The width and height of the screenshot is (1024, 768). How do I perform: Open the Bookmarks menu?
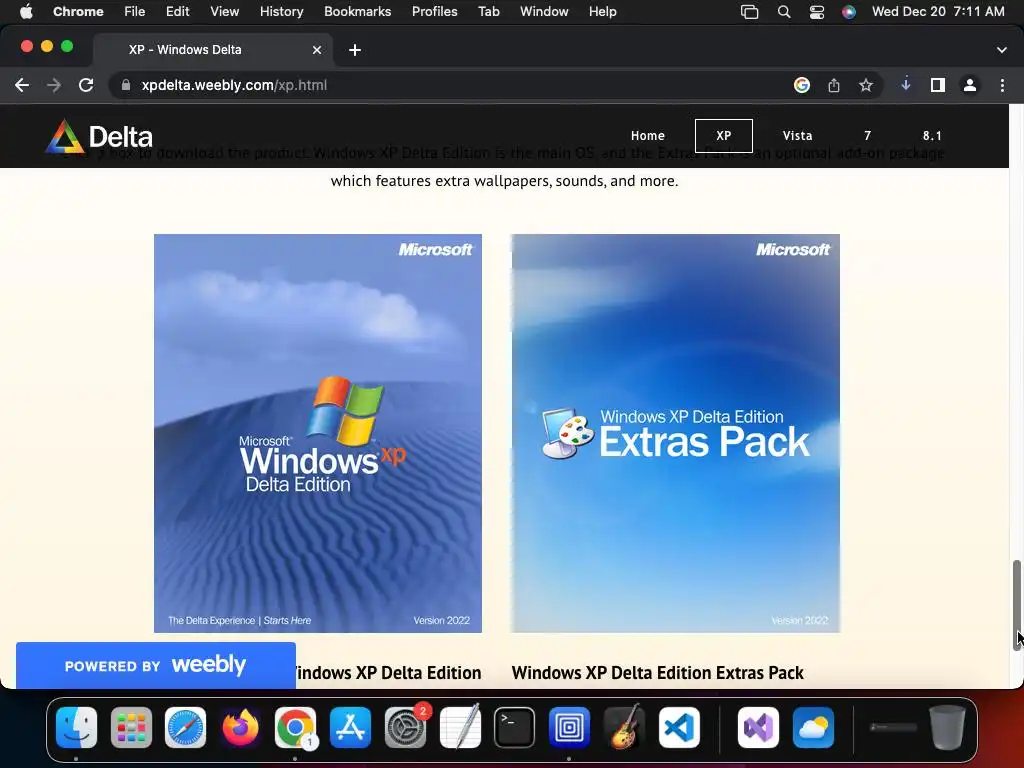click(x=357, y=12)
